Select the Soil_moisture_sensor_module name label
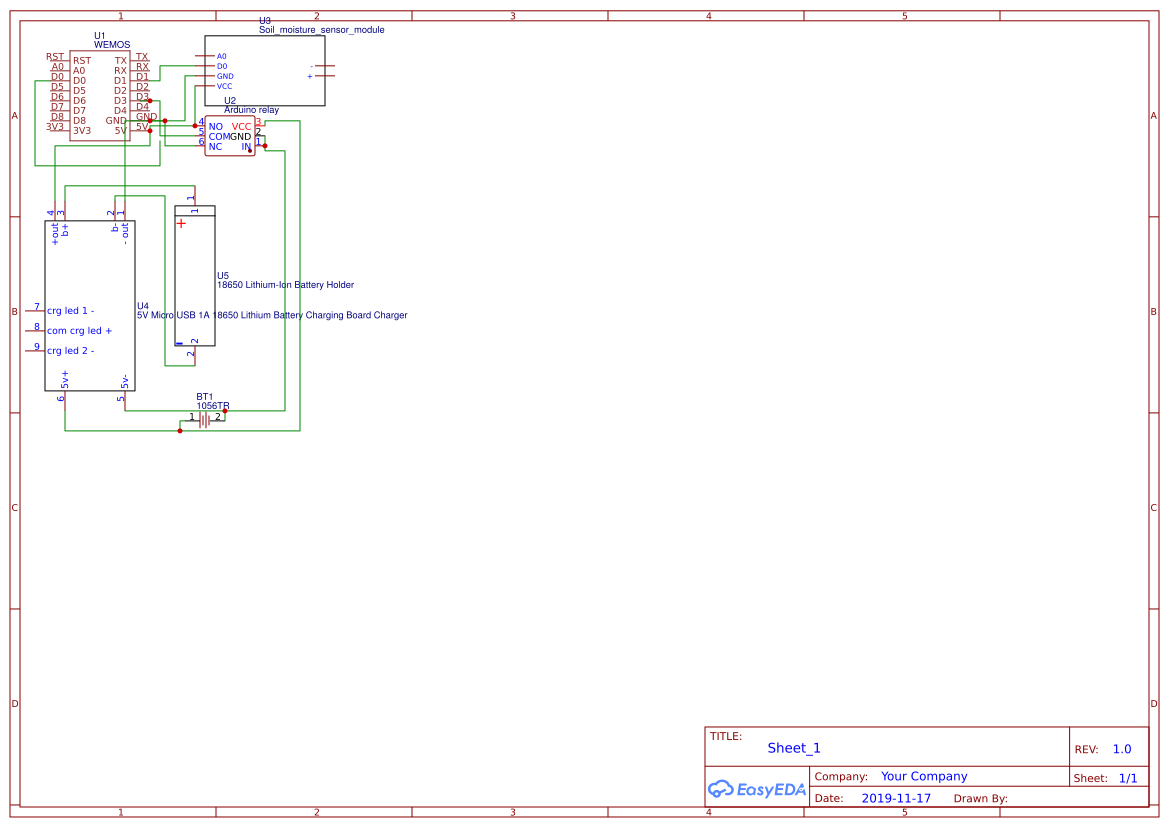The image size is (1169, 827). click(321, 30)
